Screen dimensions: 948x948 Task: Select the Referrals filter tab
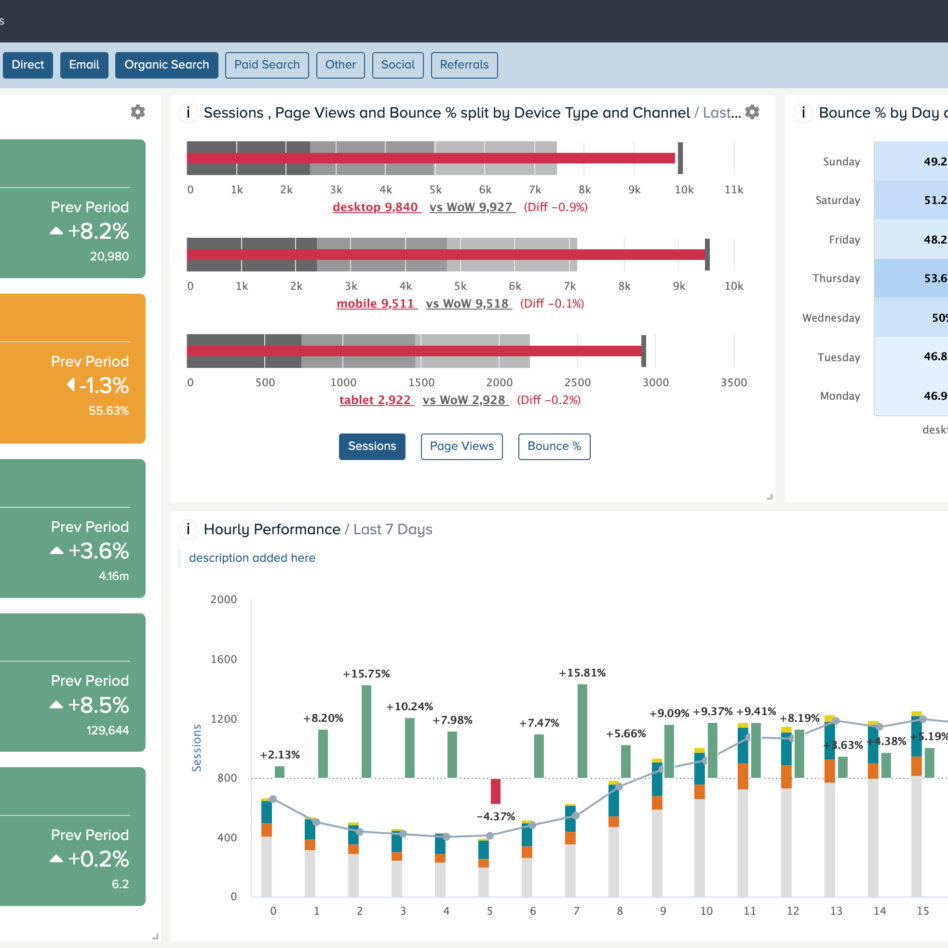(464, 64)
